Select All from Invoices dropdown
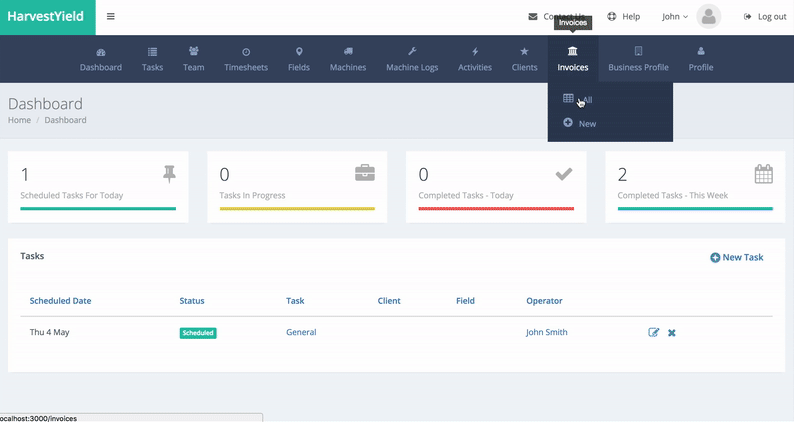This screenshot has width=794, height=422. (x=586, y=100)
